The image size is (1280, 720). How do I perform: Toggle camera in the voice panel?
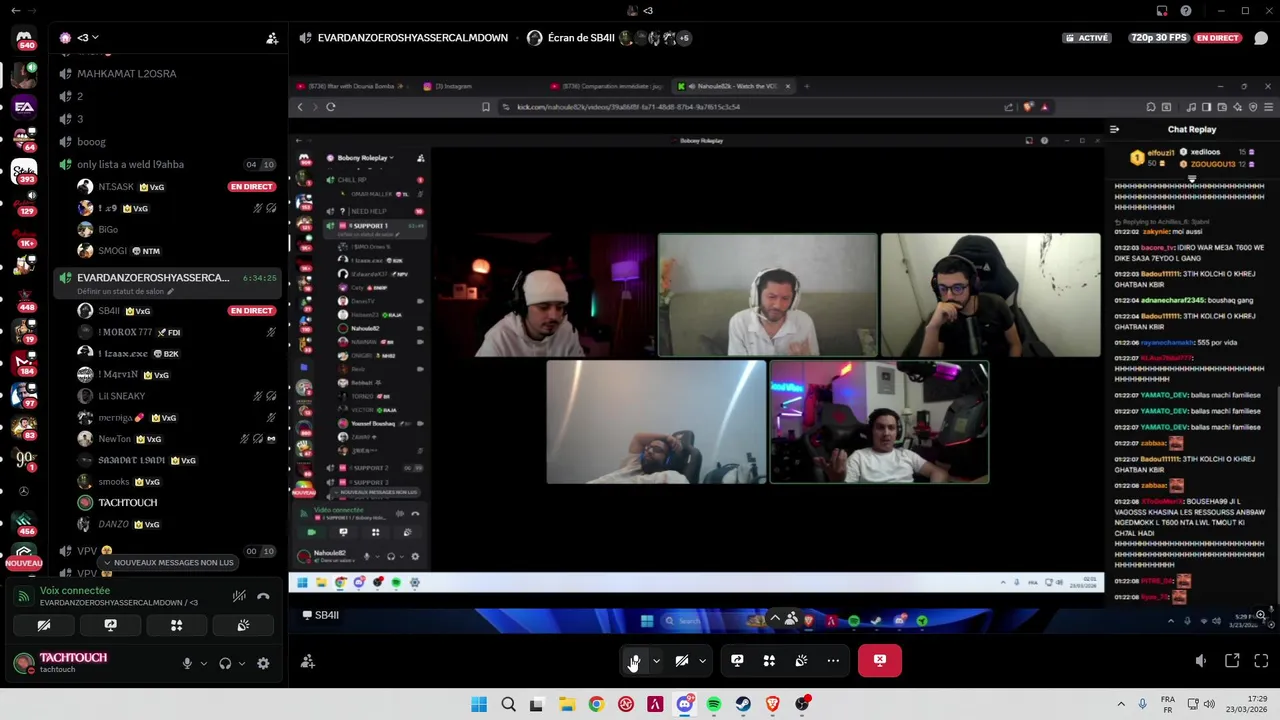pyautogui.click(x=44, y=625)
